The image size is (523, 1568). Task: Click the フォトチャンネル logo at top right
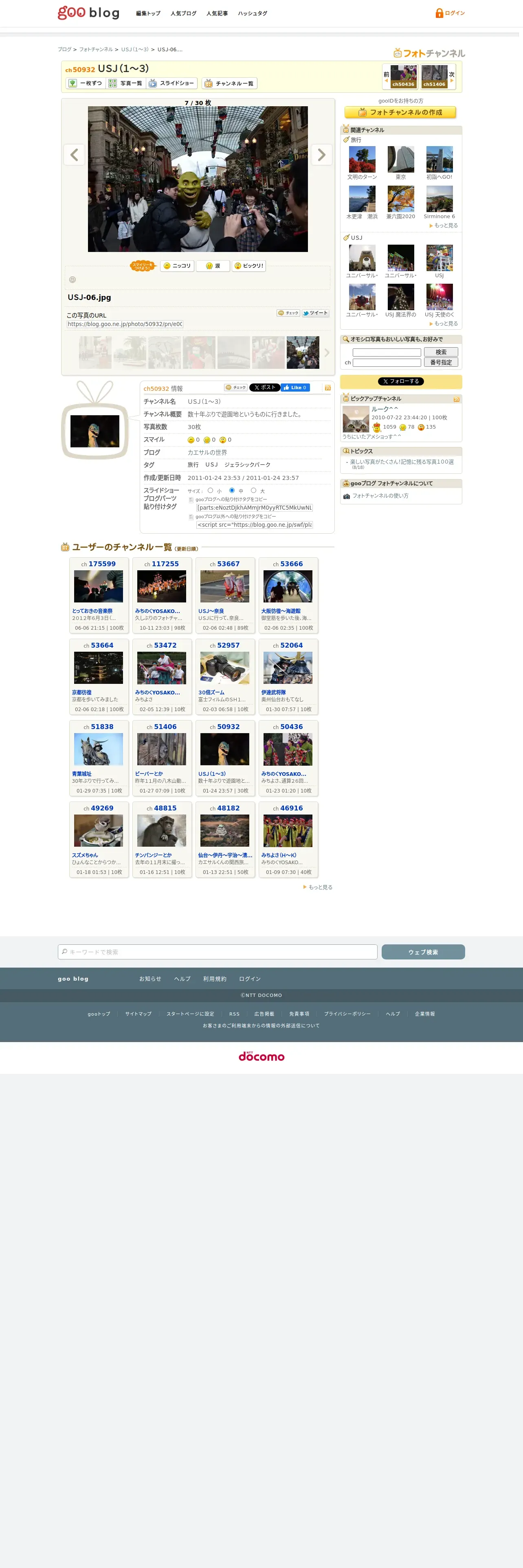429,53
